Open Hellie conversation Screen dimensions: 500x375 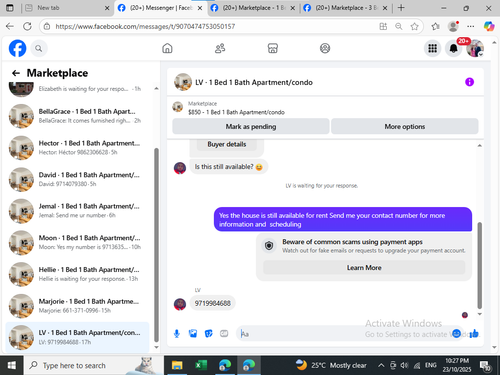[x=77, y=274]
